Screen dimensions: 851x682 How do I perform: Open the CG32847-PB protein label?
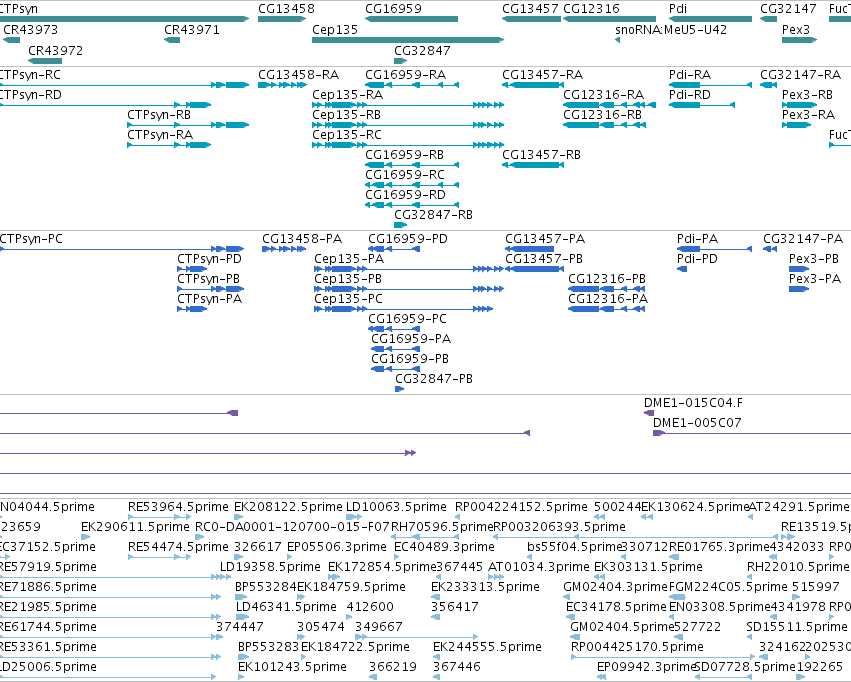coord(434,379)
